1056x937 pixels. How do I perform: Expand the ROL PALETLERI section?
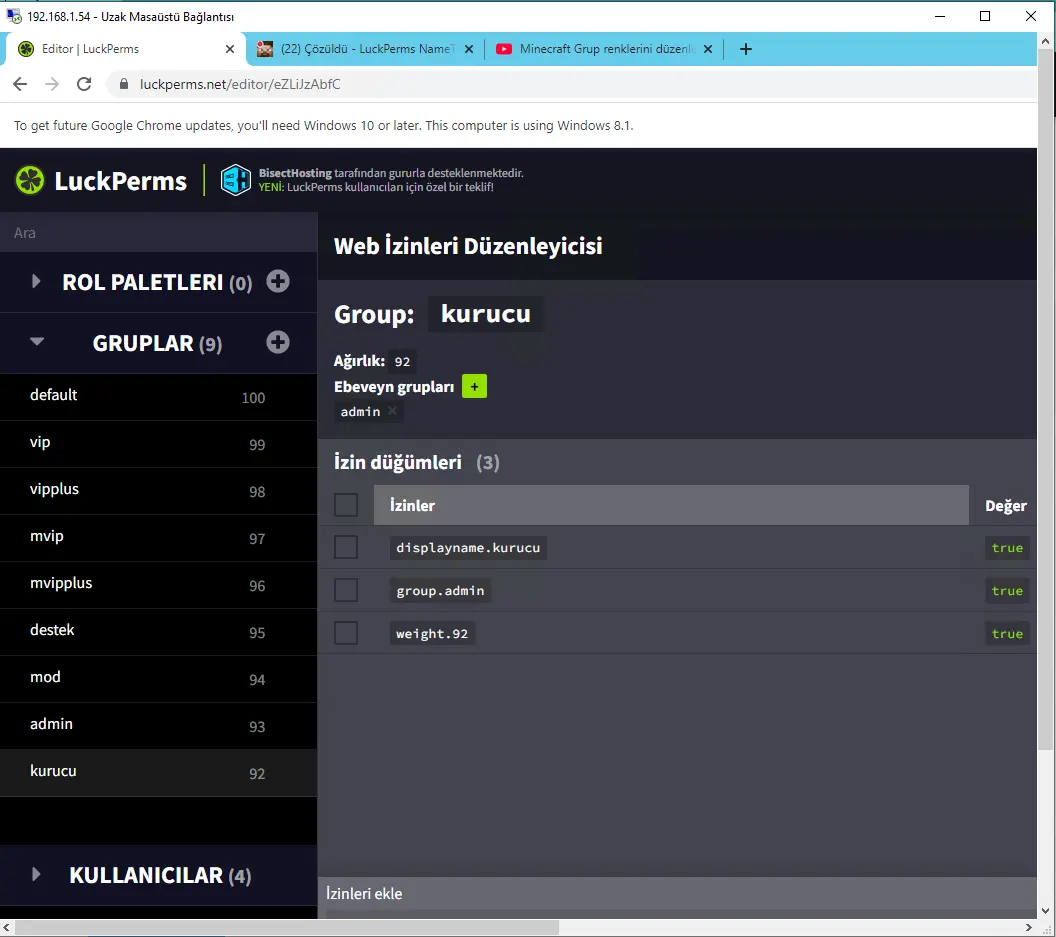coord(36,282)
